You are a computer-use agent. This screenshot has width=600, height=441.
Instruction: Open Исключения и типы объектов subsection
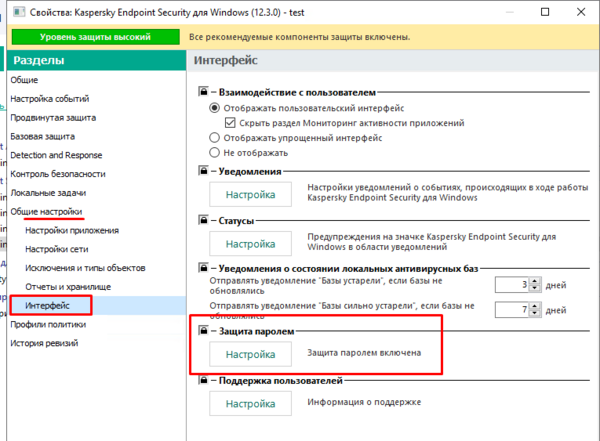pyautogui.click(x=85, y=268)
